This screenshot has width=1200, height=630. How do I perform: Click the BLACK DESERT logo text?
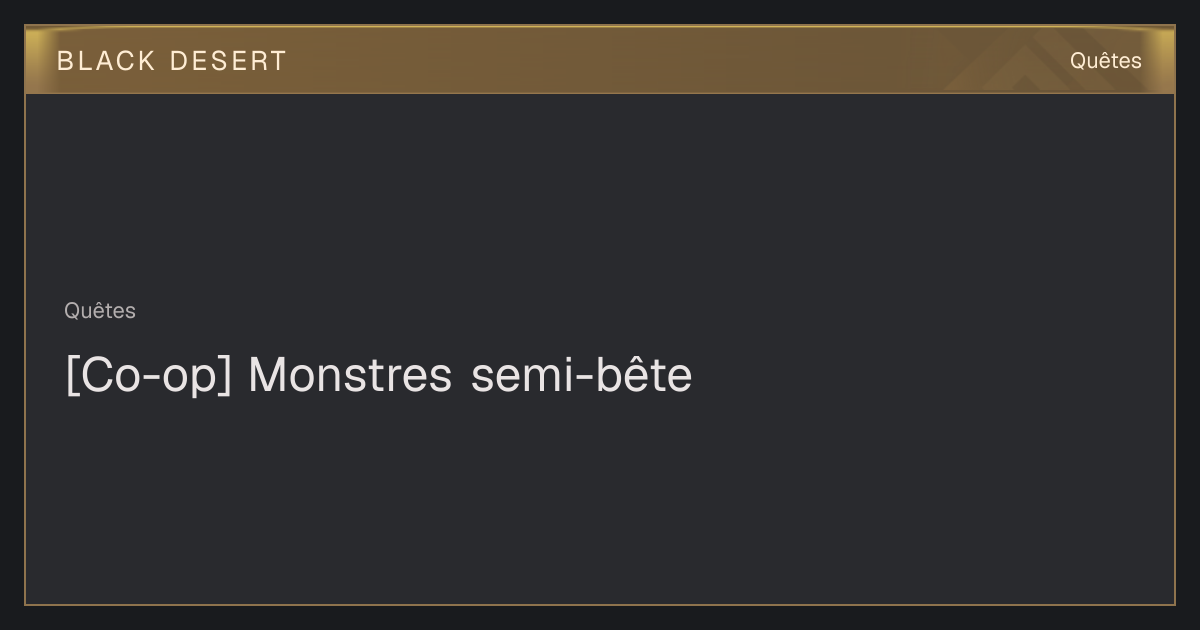pyautogui.click(x=172, y=61)
